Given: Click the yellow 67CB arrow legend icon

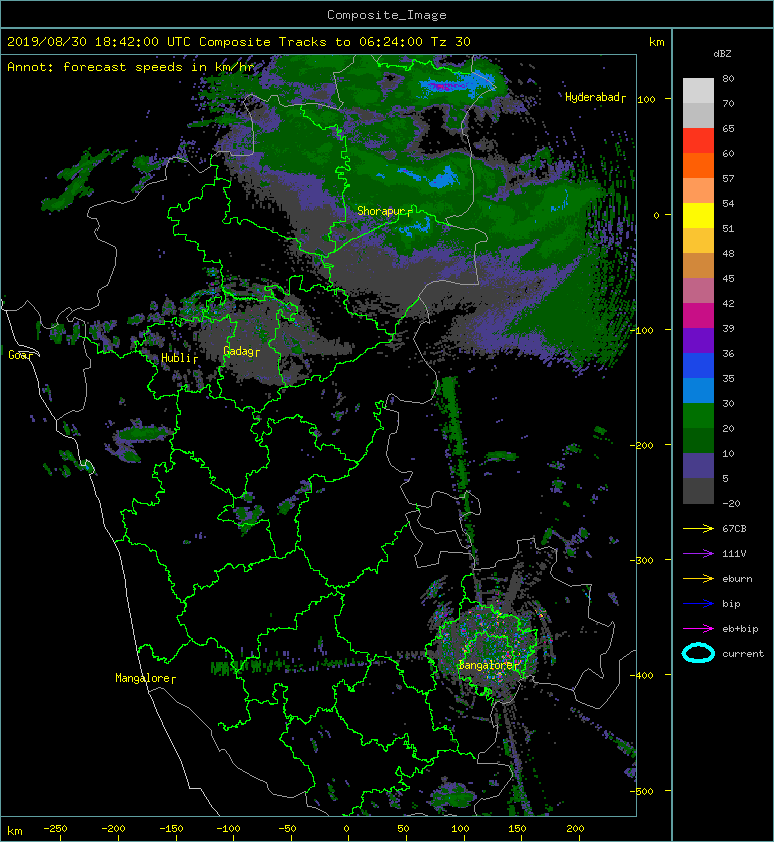Looking at the screenshot, I should coord(698,529).
